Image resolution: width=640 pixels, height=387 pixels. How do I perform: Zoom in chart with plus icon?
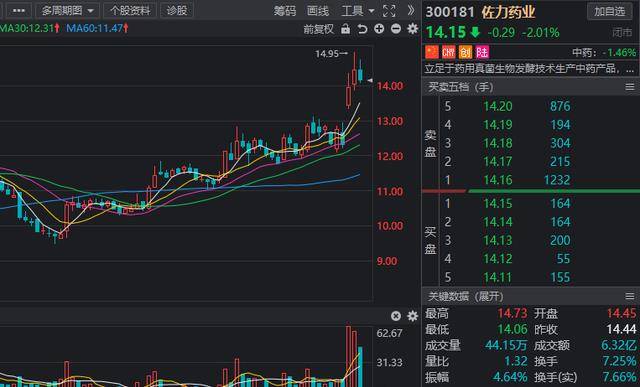click(379, 29)
